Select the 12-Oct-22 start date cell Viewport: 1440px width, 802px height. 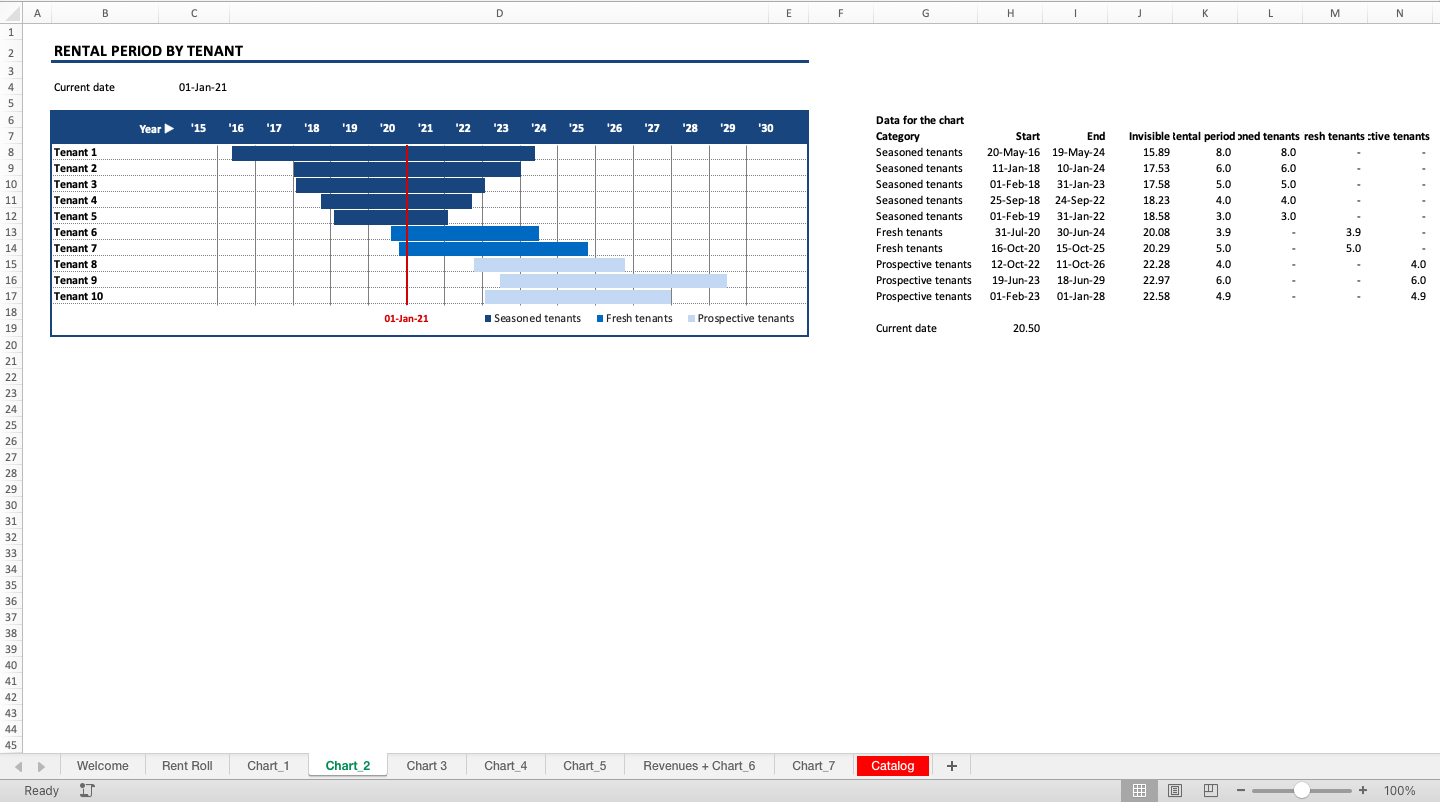[x=1010, y=264]
